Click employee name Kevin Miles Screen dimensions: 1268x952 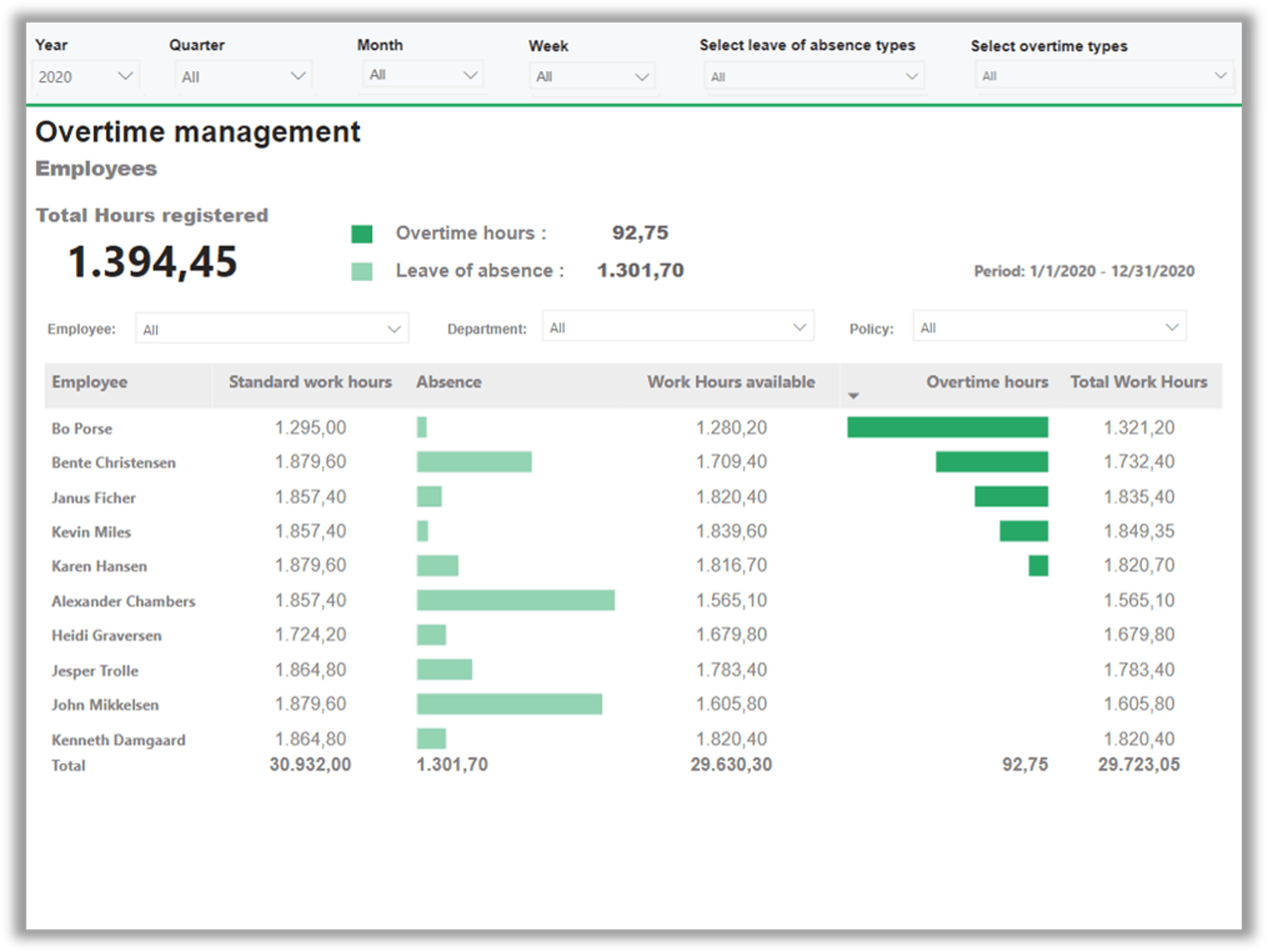click(91, 532)
